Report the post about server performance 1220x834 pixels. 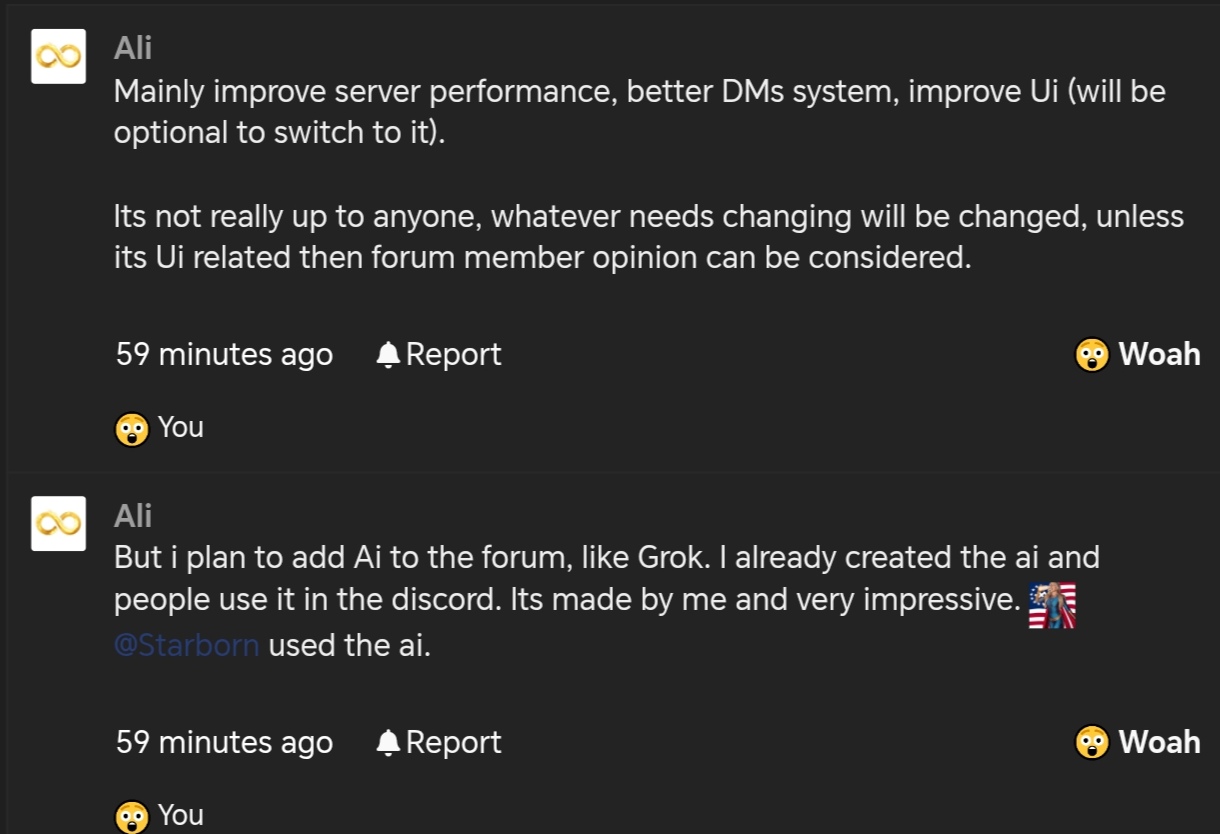pyautogui.click(x=453, y=355)
